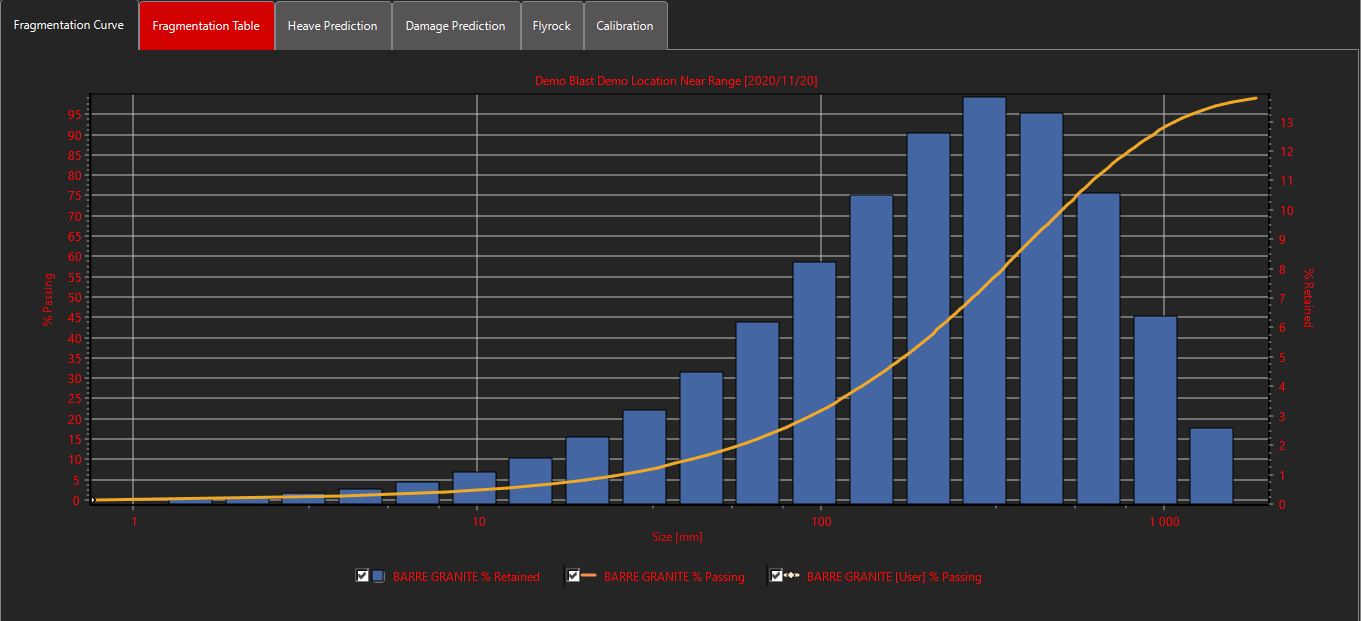The width and height of the screenshot is (1361, 621).
Task: Click the 7 tick on % Retained axis
Action: coord(1284,299)
